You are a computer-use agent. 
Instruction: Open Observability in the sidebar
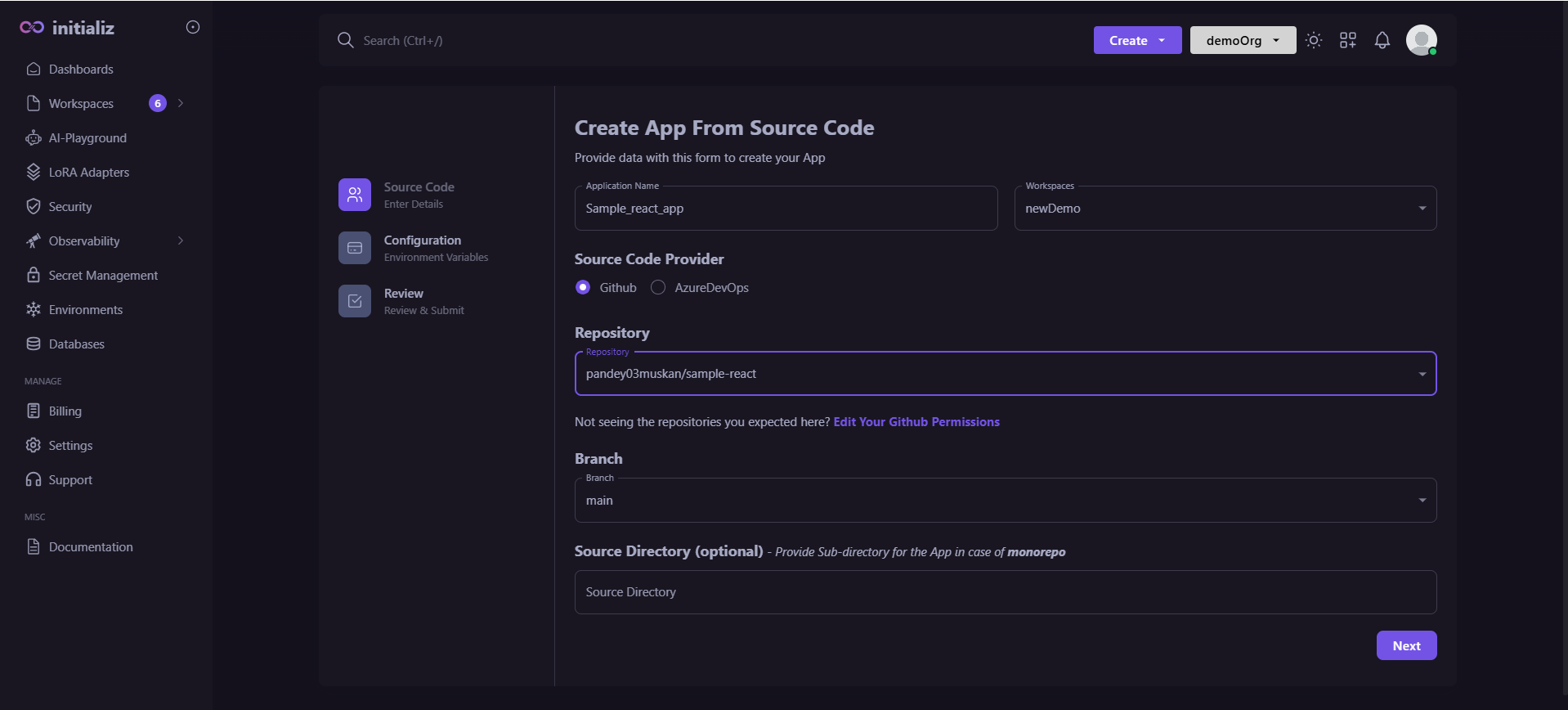(84, 241)
